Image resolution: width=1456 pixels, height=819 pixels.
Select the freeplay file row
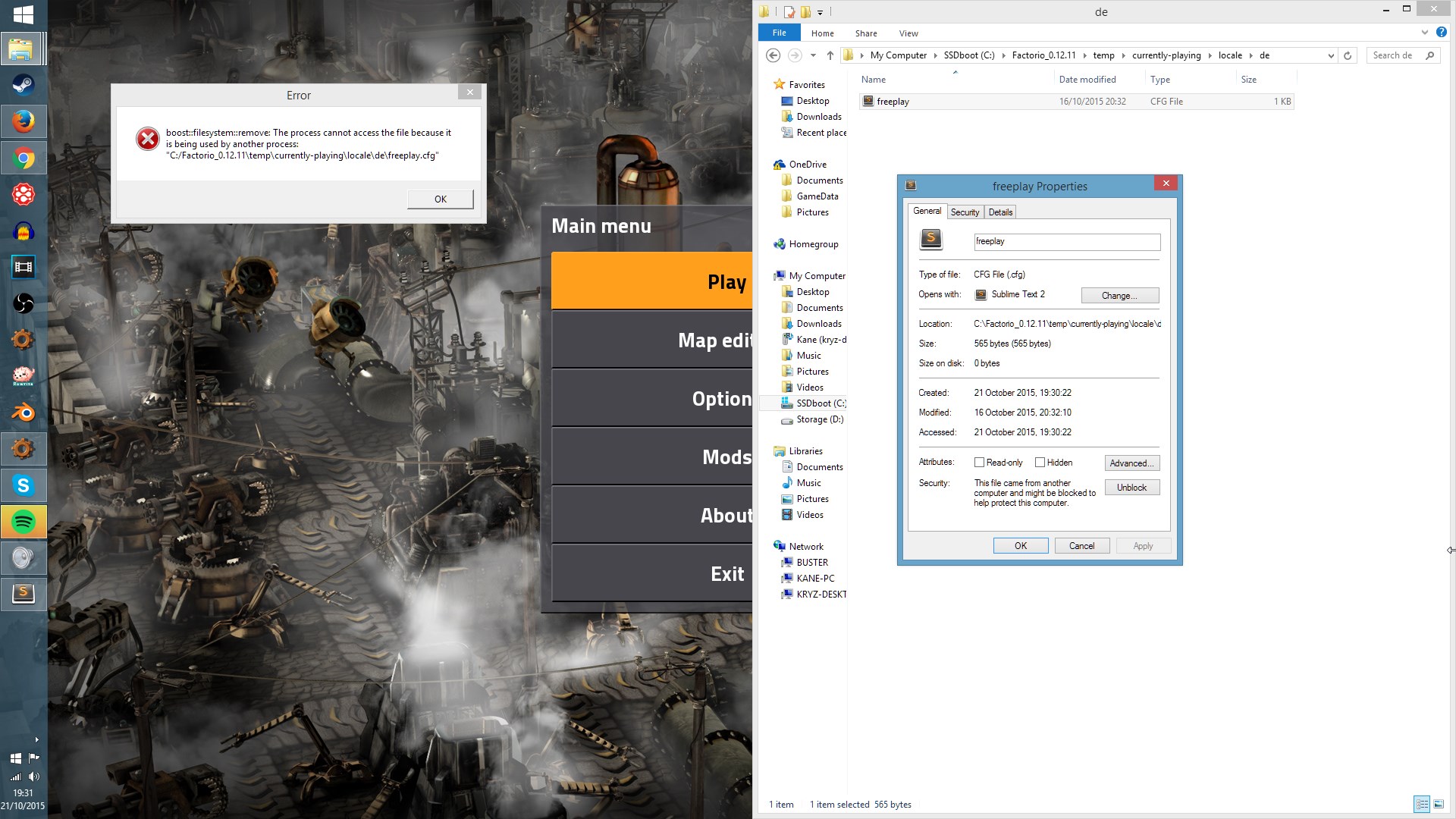pos(1076,102)
